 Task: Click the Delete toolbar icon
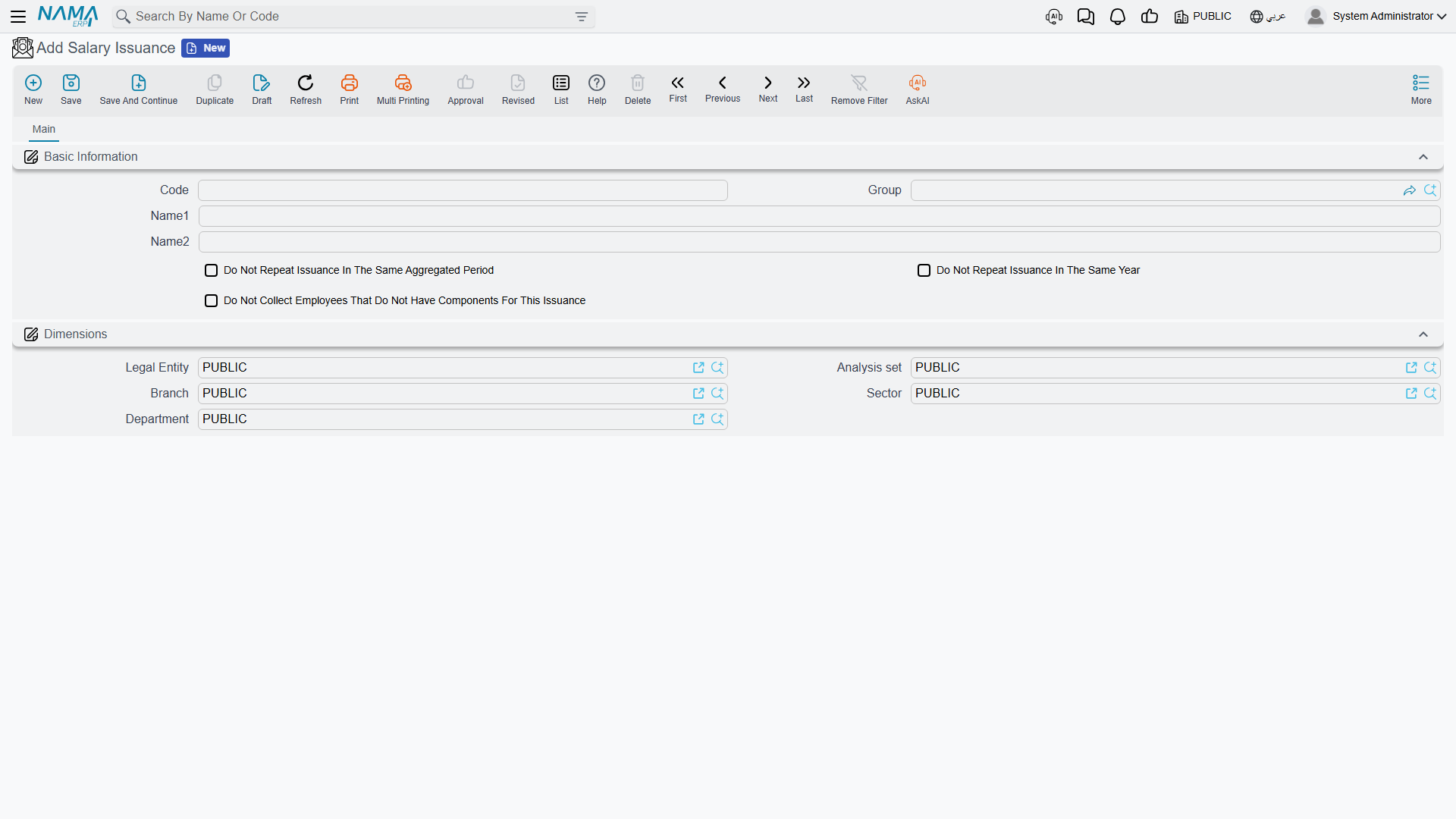(x=638, y=89)
